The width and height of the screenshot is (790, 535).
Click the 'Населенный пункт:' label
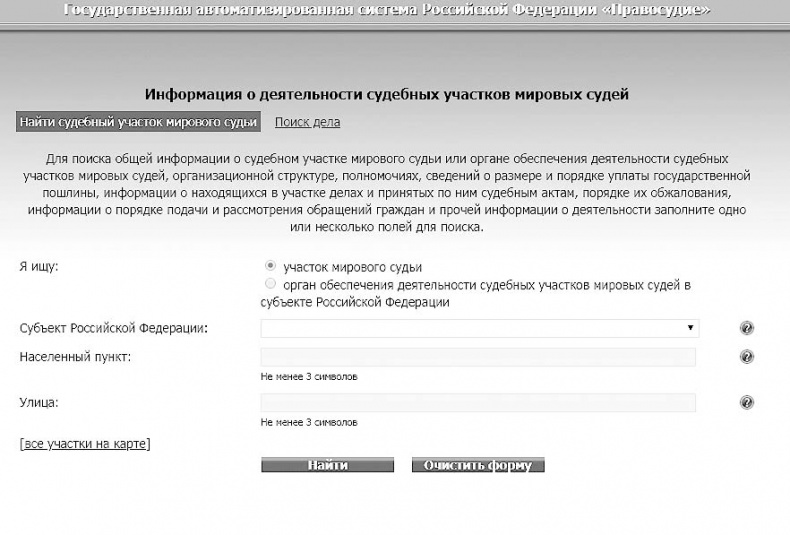pos(75,357)
